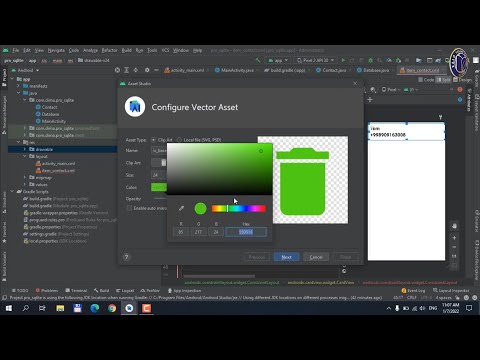The image size is (480, 360).
Task: Open the Windows notification center icon
Action: point(469,308)
